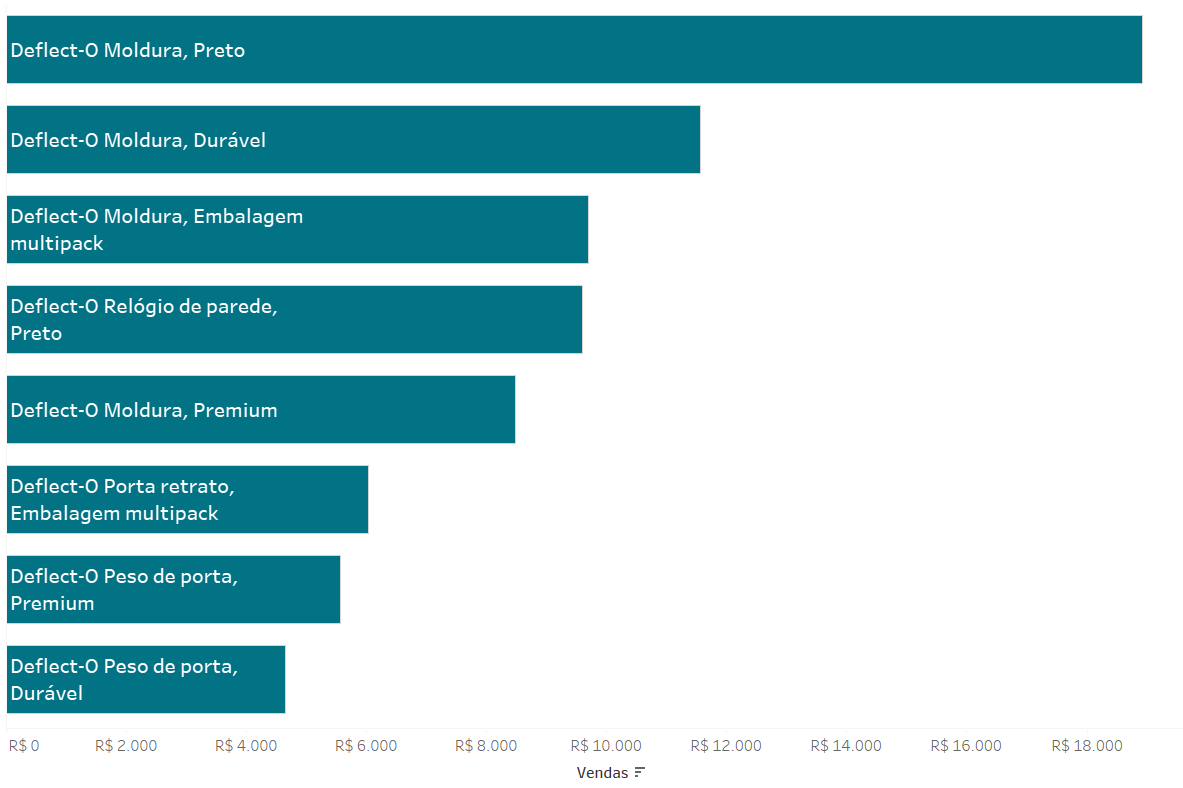The image size is (1183, 788).
Task: Select the Deflect-O Moldura, Premium bar
Action: (261, 409)
